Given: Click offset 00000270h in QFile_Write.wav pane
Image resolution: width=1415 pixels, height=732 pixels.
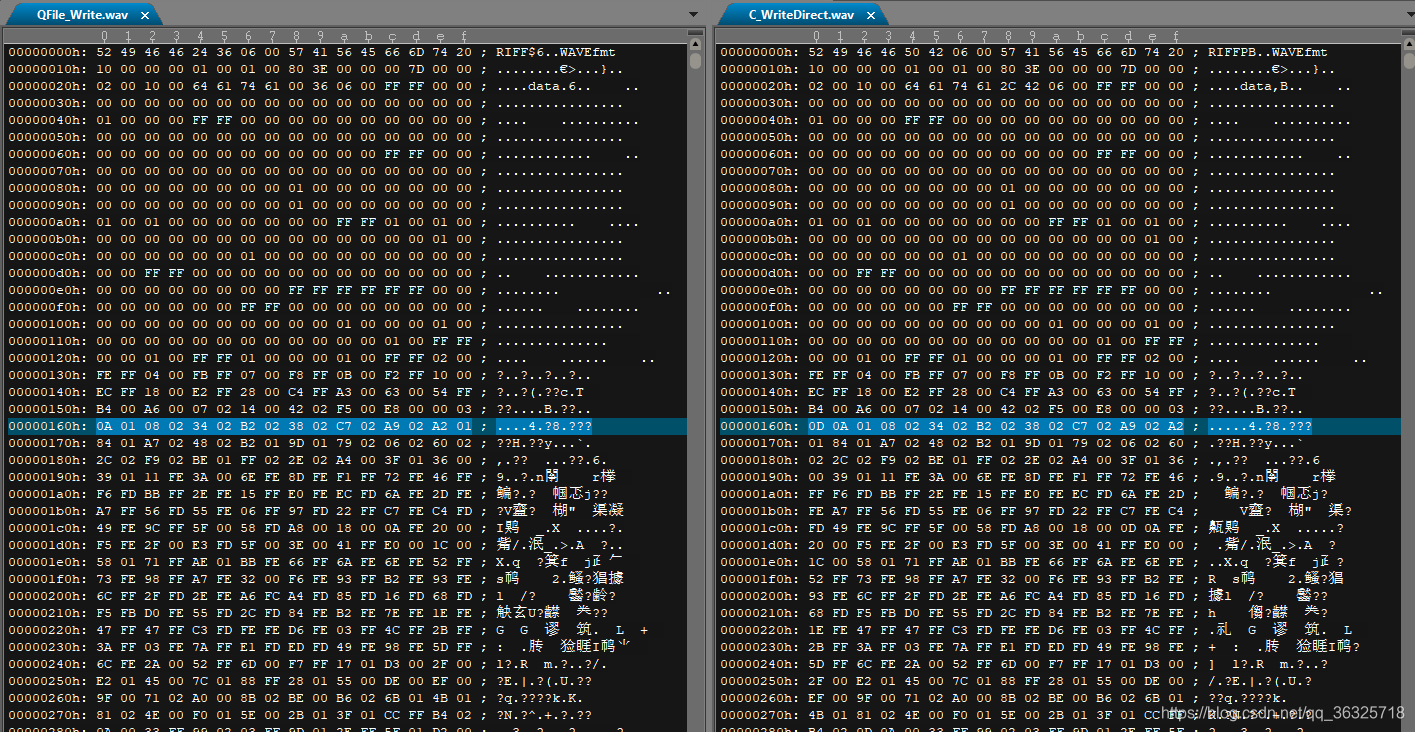Looking at the screenshot, I should (47, 715).
